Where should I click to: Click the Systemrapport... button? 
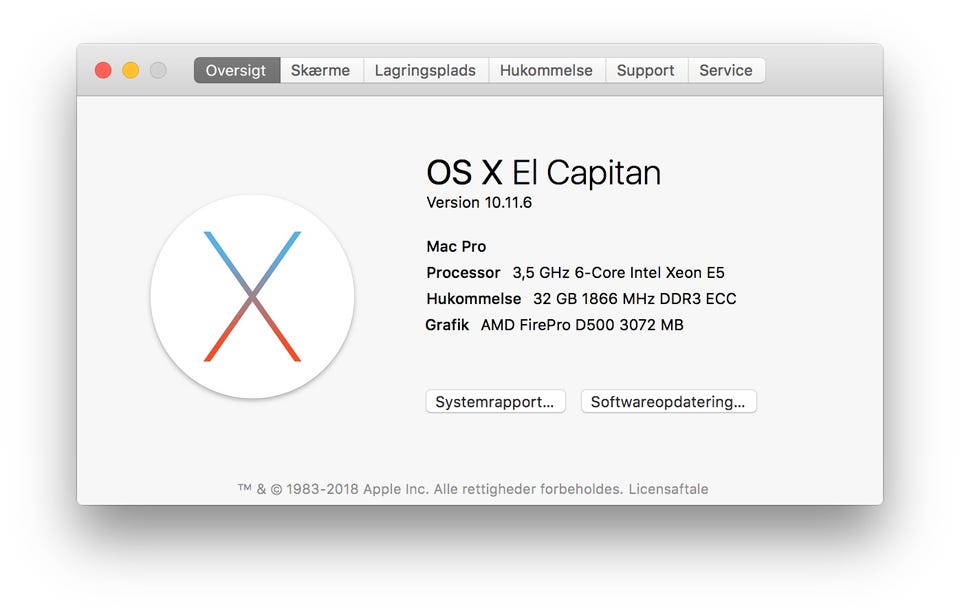[495, 402]
